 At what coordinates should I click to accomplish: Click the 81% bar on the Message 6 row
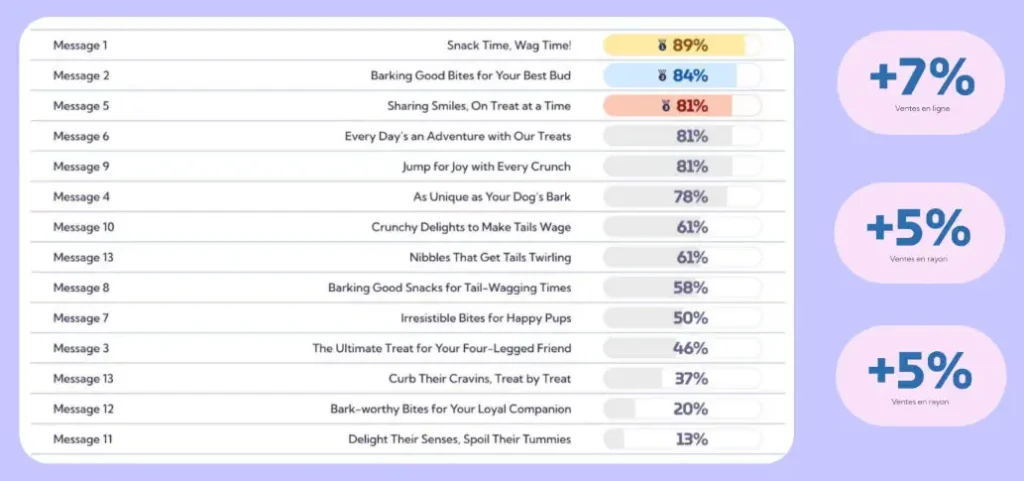pyautogui.click(x=681, y=136)
